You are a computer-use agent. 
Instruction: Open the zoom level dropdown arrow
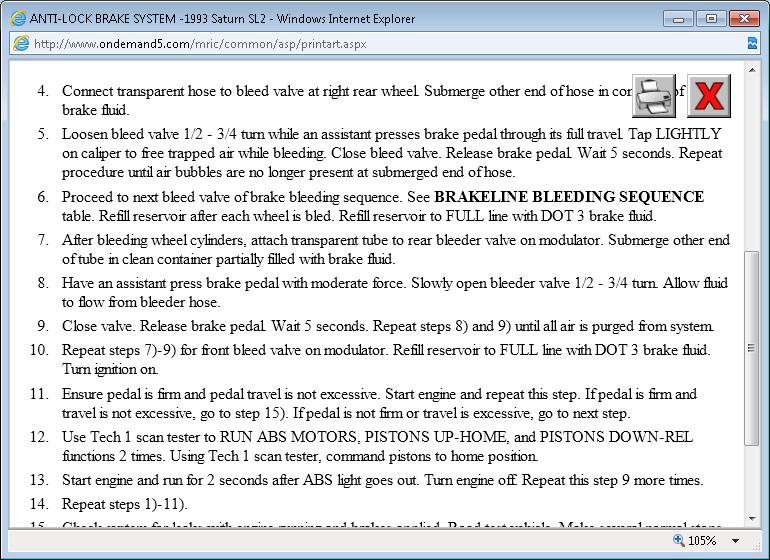(735, 541)
